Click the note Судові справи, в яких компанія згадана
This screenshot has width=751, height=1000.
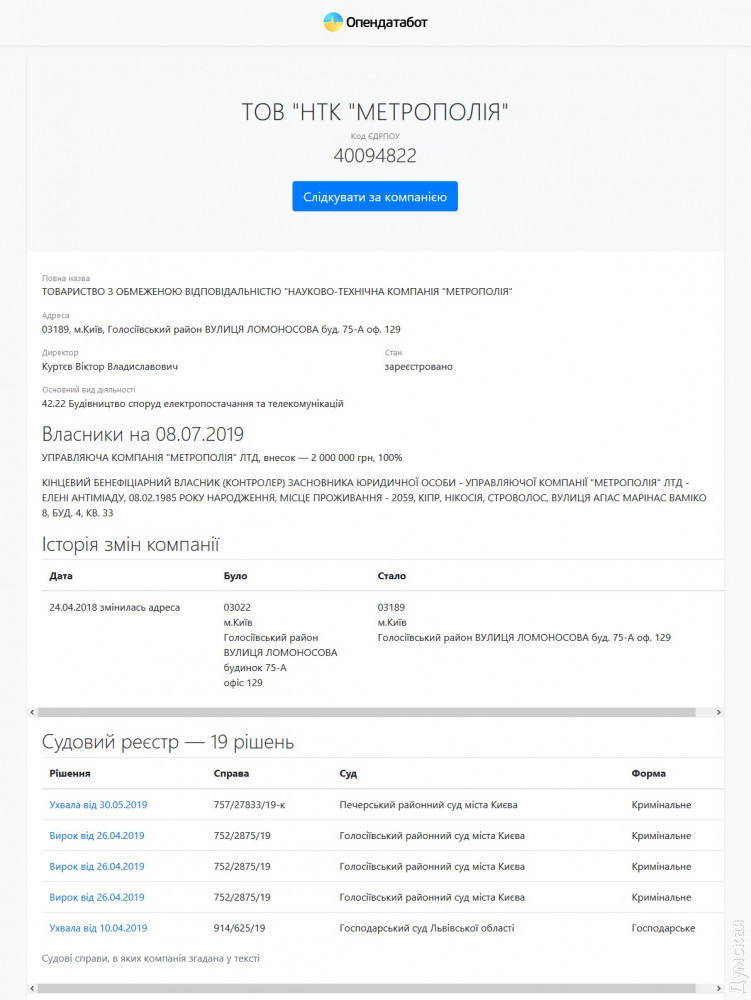tap(150, 958)
